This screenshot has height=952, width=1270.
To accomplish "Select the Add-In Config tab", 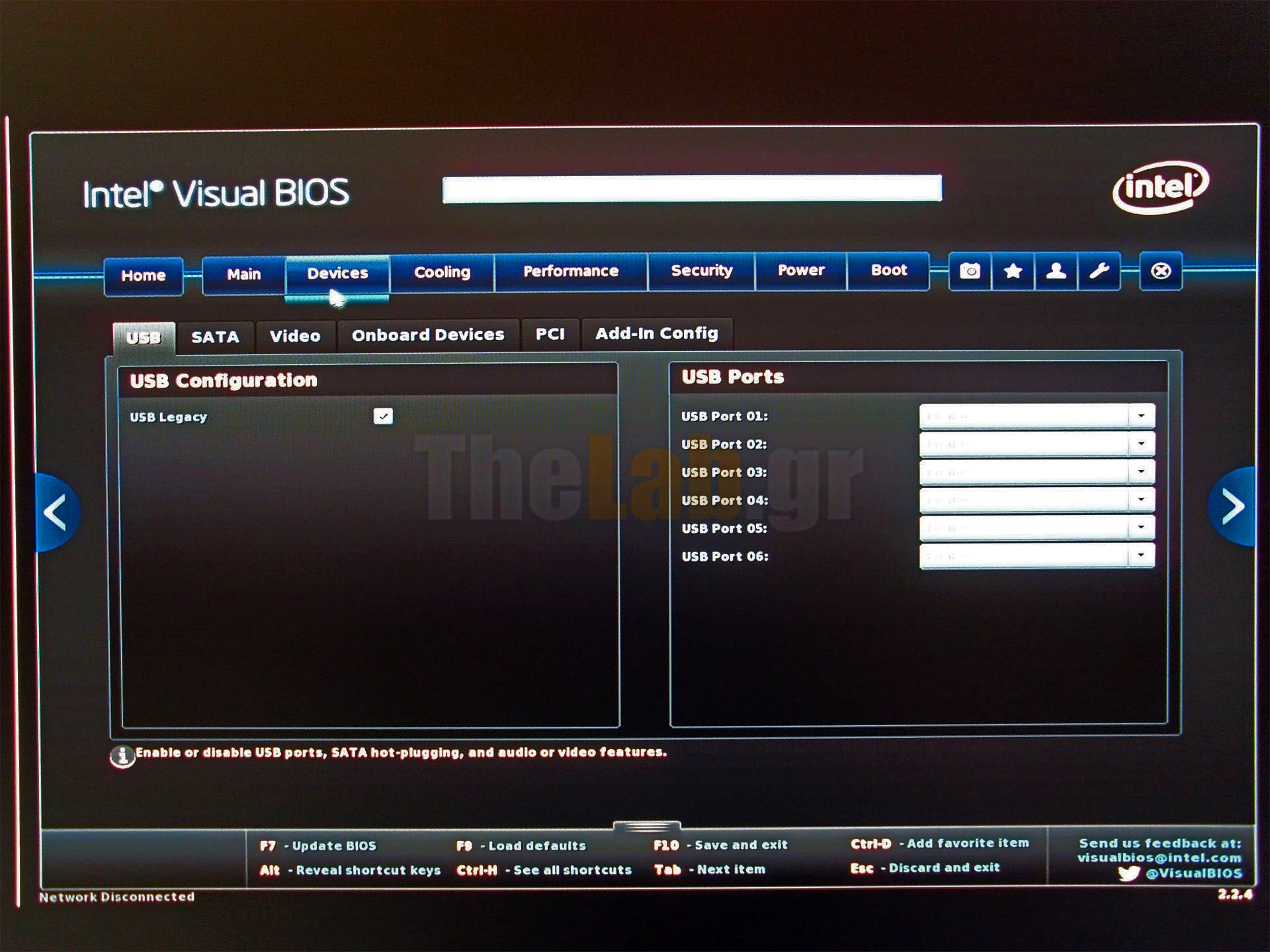I will pos(656,334).
